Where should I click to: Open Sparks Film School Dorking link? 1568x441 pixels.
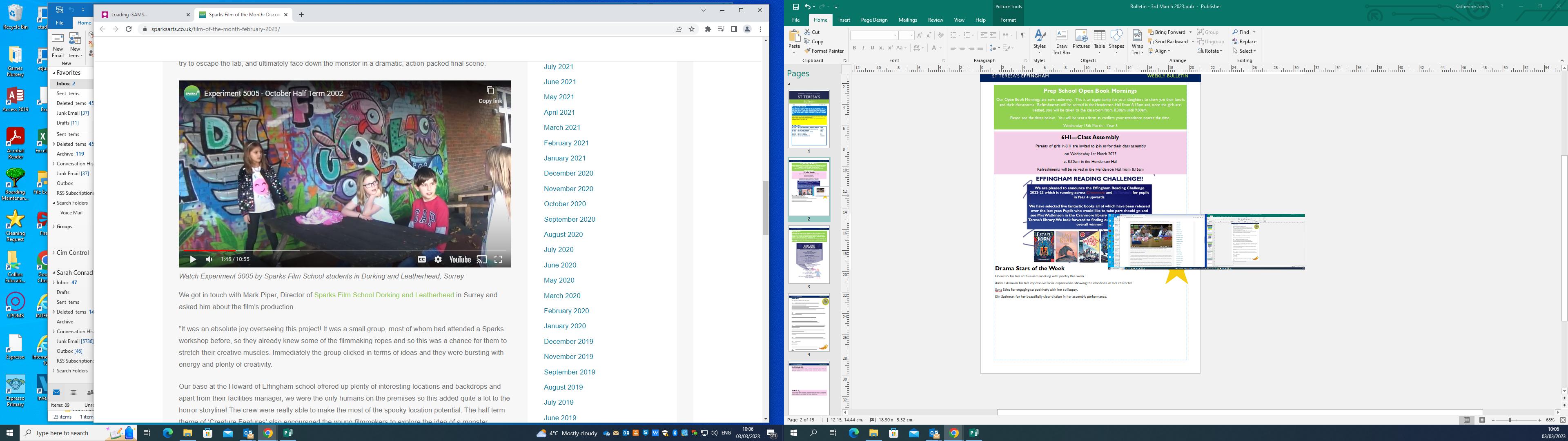tap(383, 295)
